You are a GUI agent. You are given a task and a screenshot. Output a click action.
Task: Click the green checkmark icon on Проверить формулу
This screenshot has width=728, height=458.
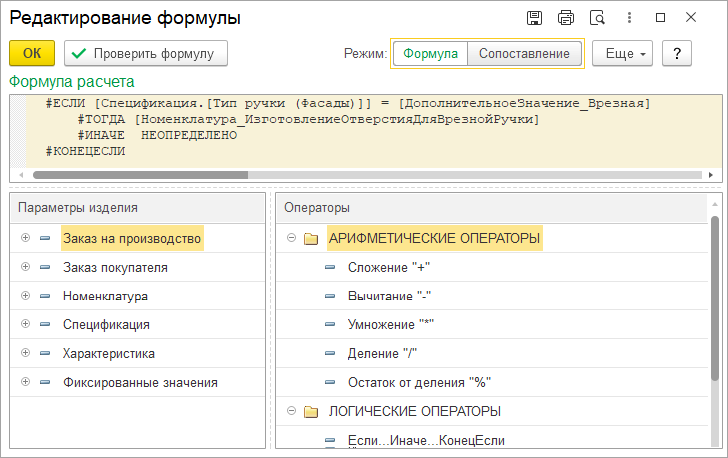(79, 53)
